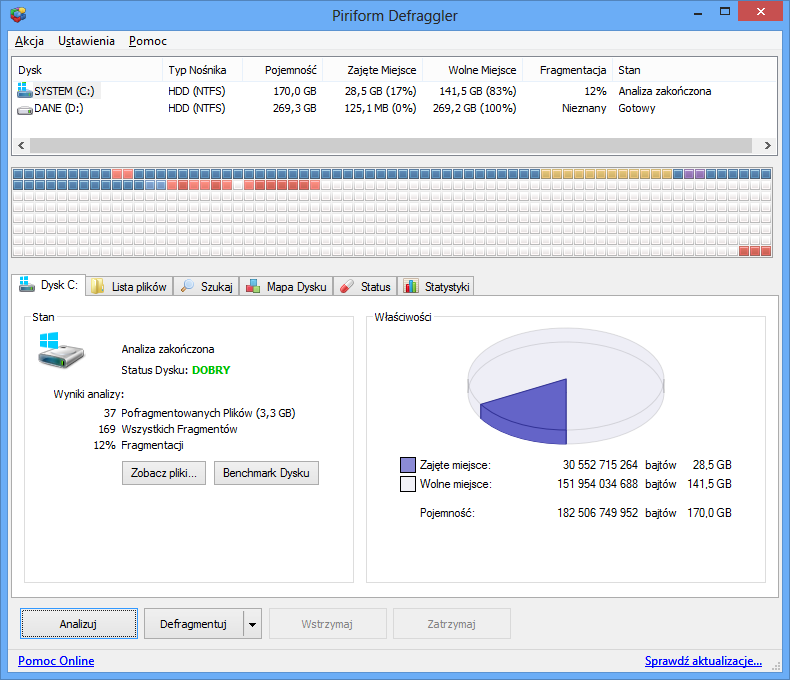Screen dimensions: 790x680
Task: Click 'Analiza zakończona' in the SYSTEM (C:) row
Action: [x=665, y=91]
